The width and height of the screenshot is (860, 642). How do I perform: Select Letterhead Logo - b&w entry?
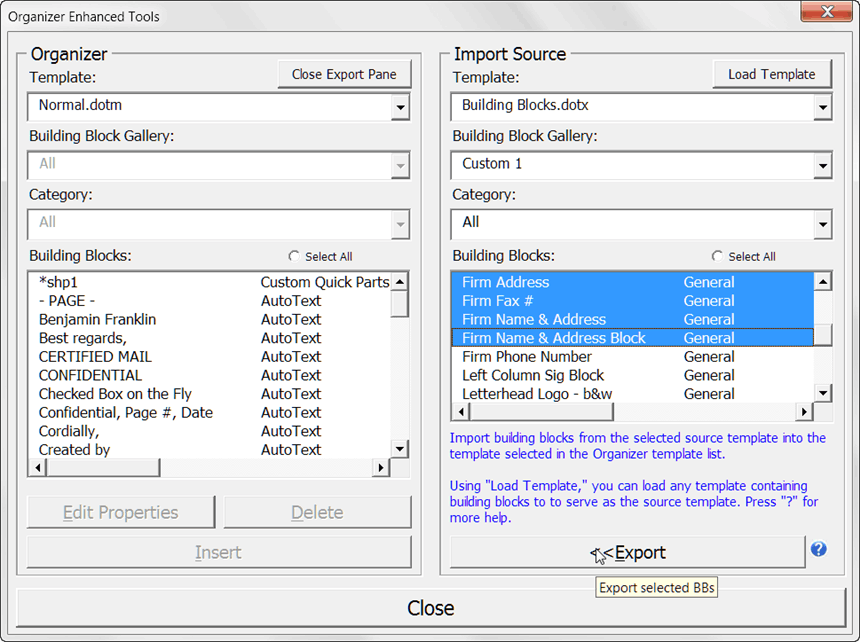tap(633, 394)
